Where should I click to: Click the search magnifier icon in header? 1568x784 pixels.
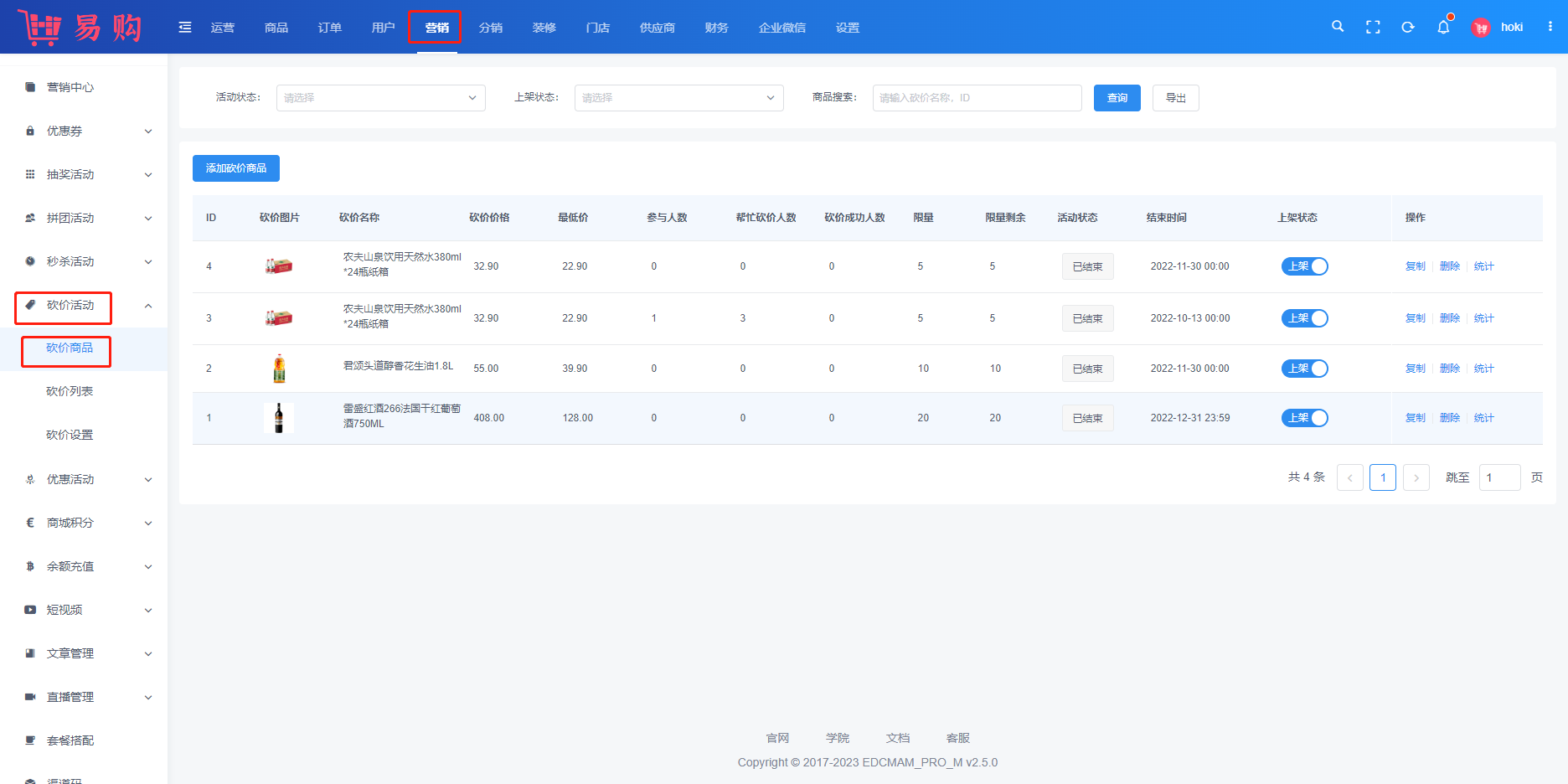1338,27
